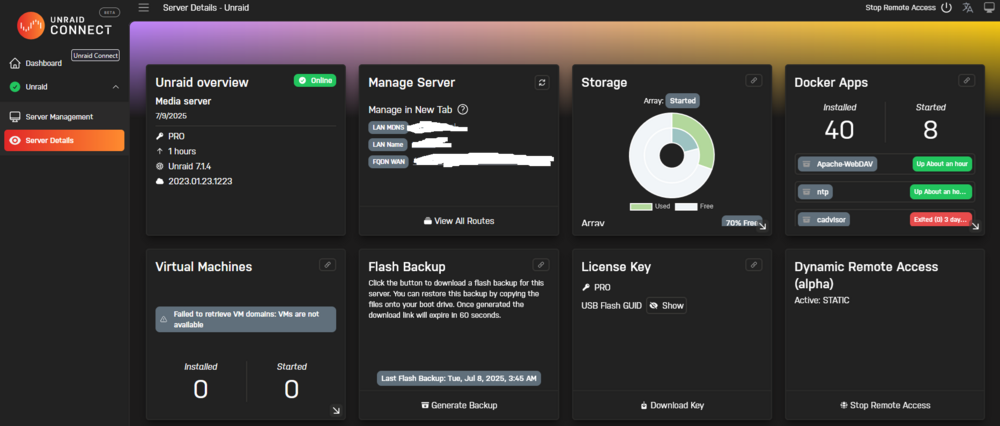The height and width of the screenshot is (426, 1000).
Task: Refresh Manage Server card with reload icon
Action: 542,82
